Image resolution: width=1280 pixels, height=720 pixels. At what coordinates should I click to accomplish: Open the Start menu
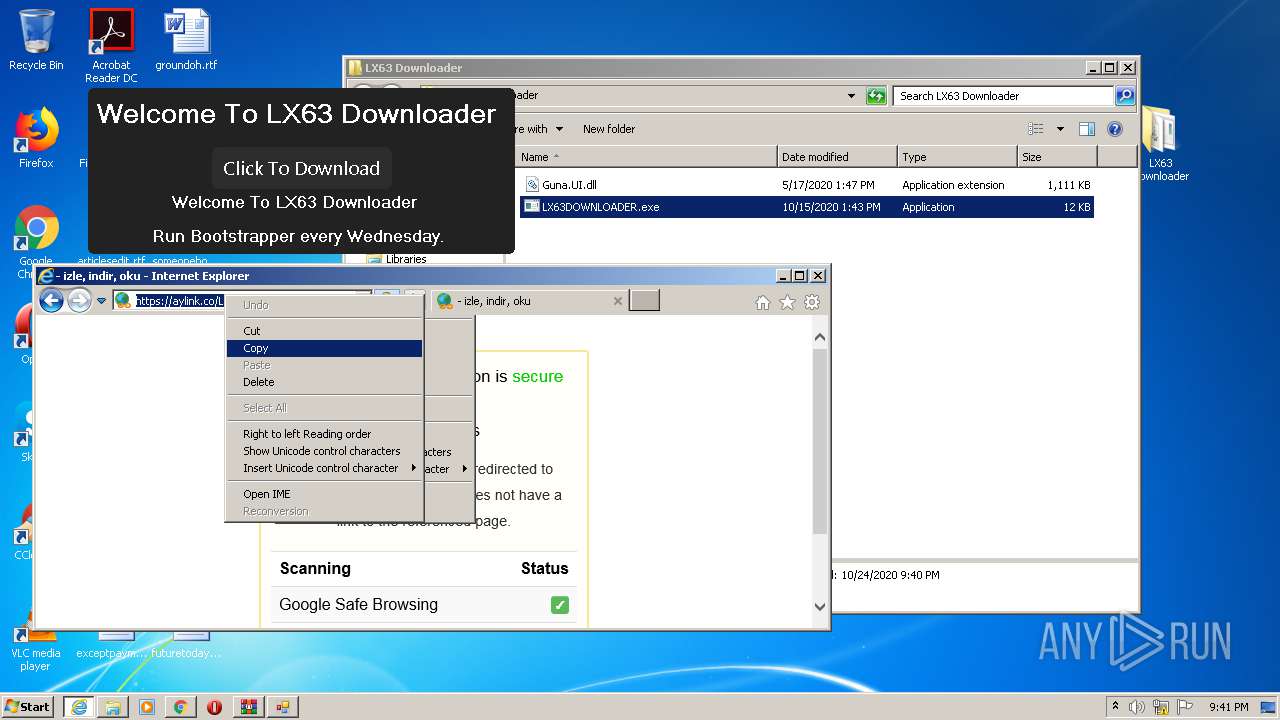tap(28, 706)
